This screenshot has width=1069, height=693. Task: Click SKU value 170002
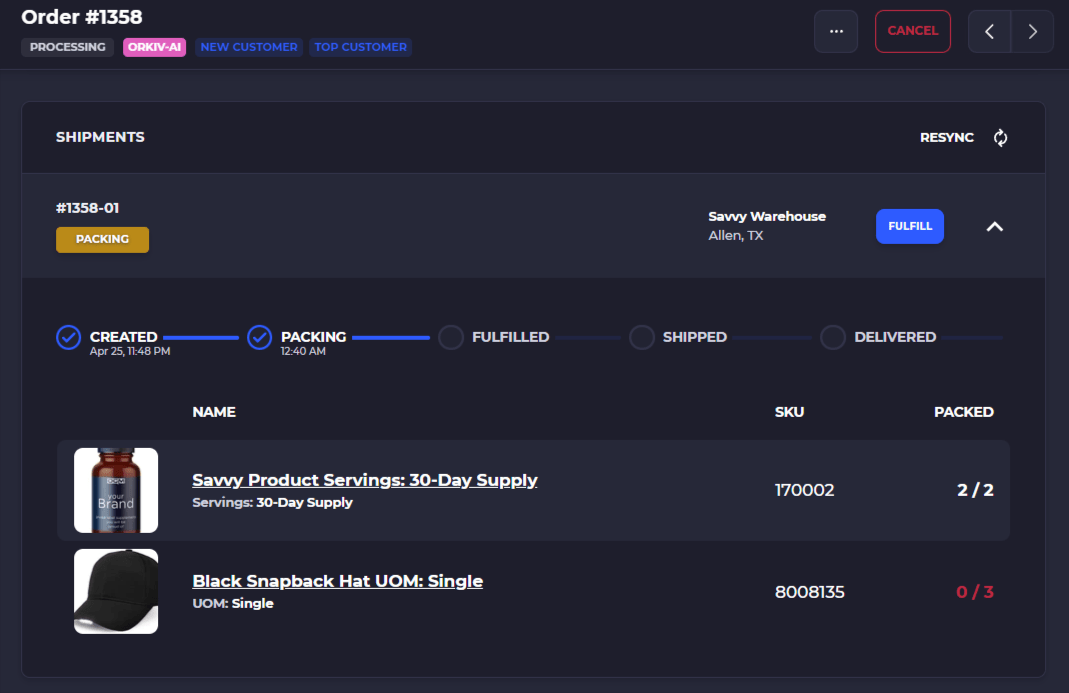pyautogui.click(x=804, y=490)
